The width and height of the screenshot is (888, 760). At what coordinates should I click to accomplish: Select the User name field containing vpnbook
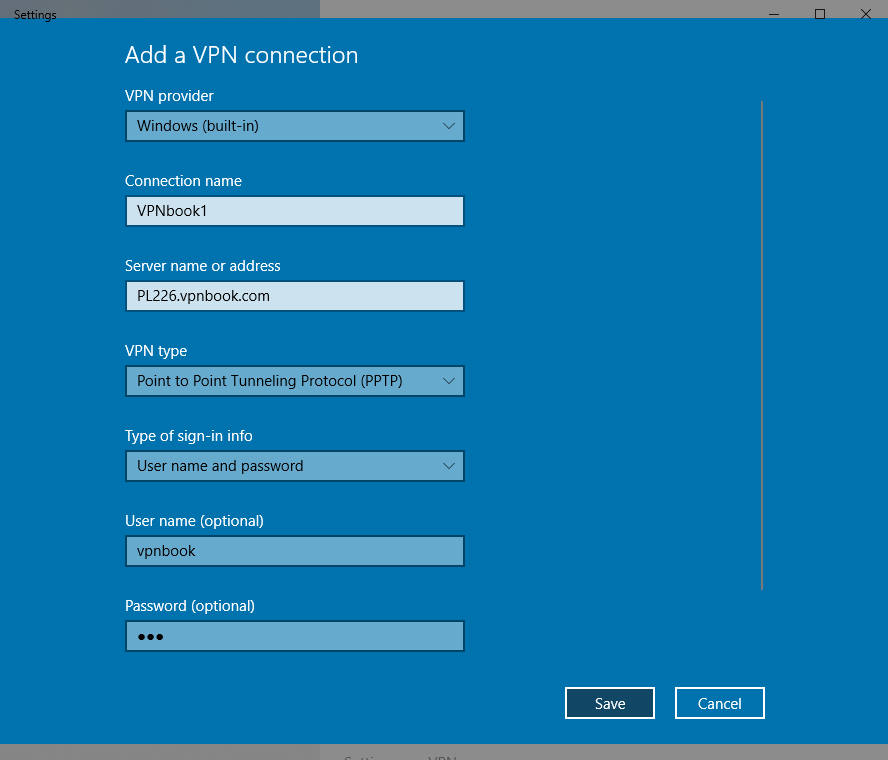click(x=294, y=551)
